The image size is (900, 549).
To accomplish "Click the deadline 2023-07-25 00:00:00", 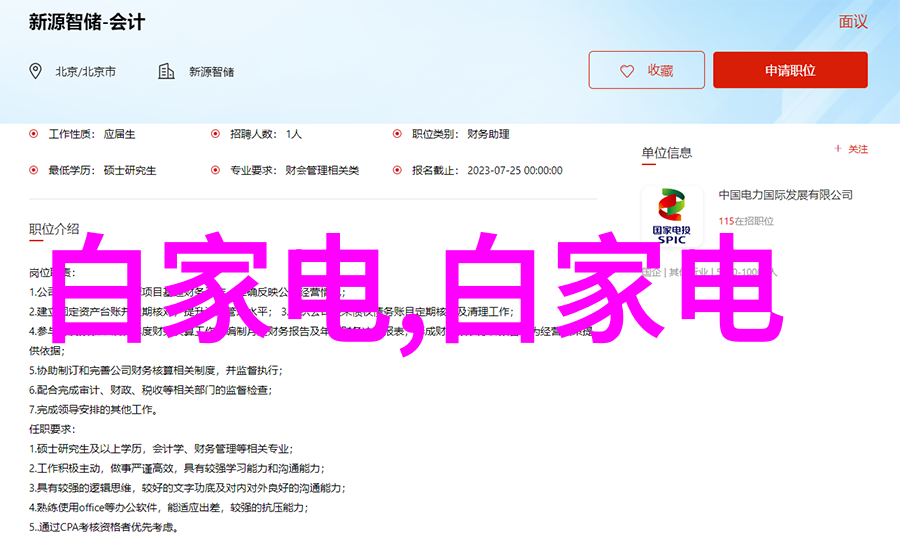I will point(515,171).
